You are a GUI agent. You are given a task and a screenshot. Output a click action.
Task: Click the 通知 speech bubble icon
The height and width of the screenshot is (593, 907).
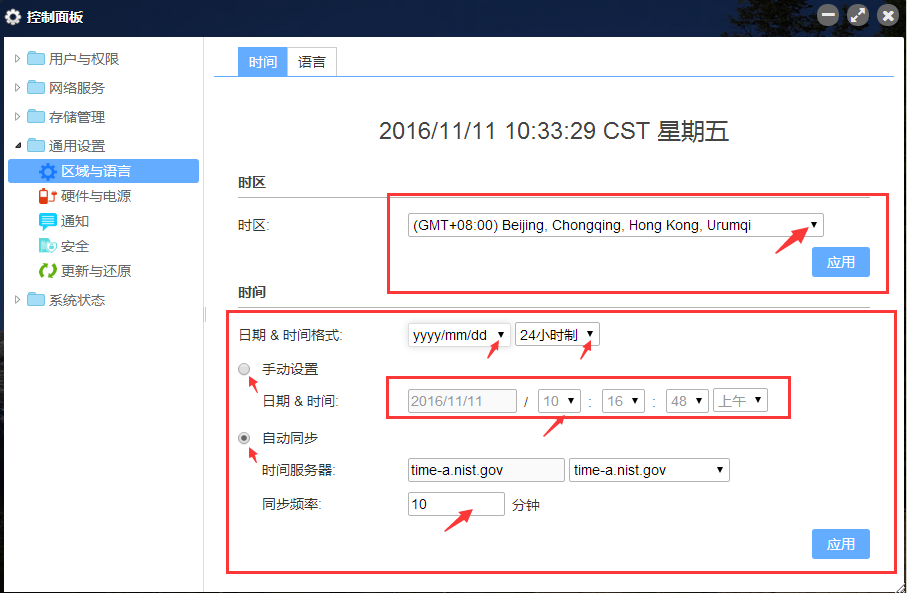pyautogui.click(x=47, y=221)
